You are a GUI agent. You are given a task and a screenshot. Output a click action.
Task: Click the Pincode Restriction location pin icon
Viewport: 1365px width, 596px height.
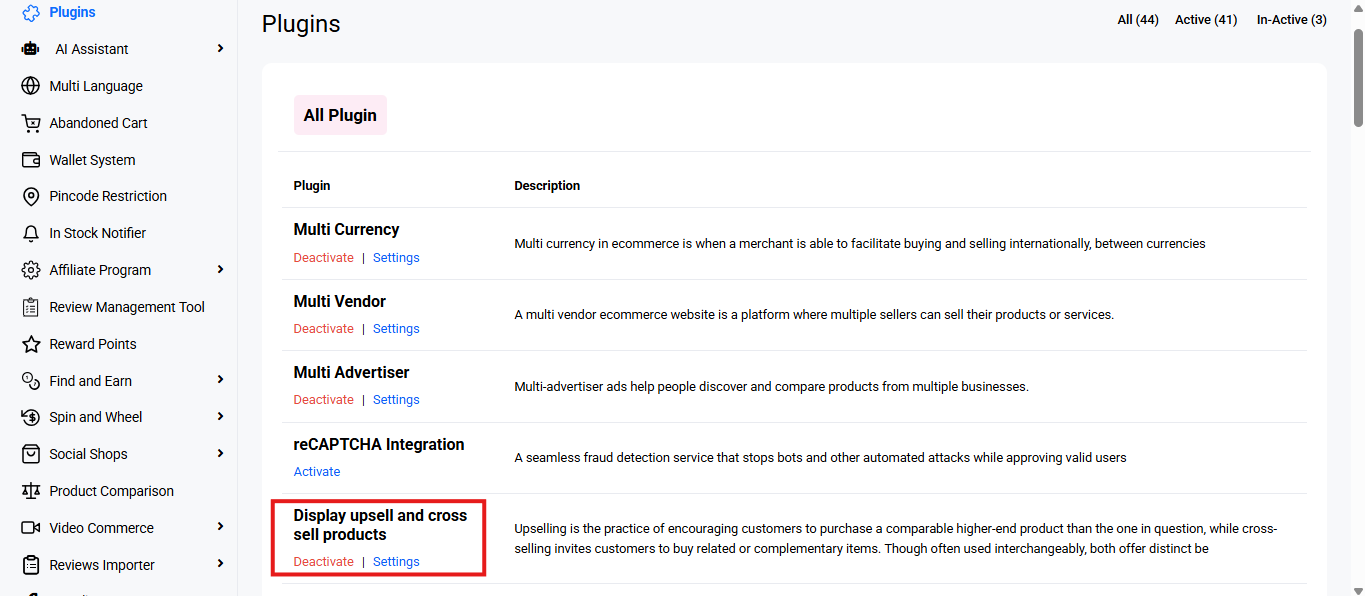click(x=31, y=196)
